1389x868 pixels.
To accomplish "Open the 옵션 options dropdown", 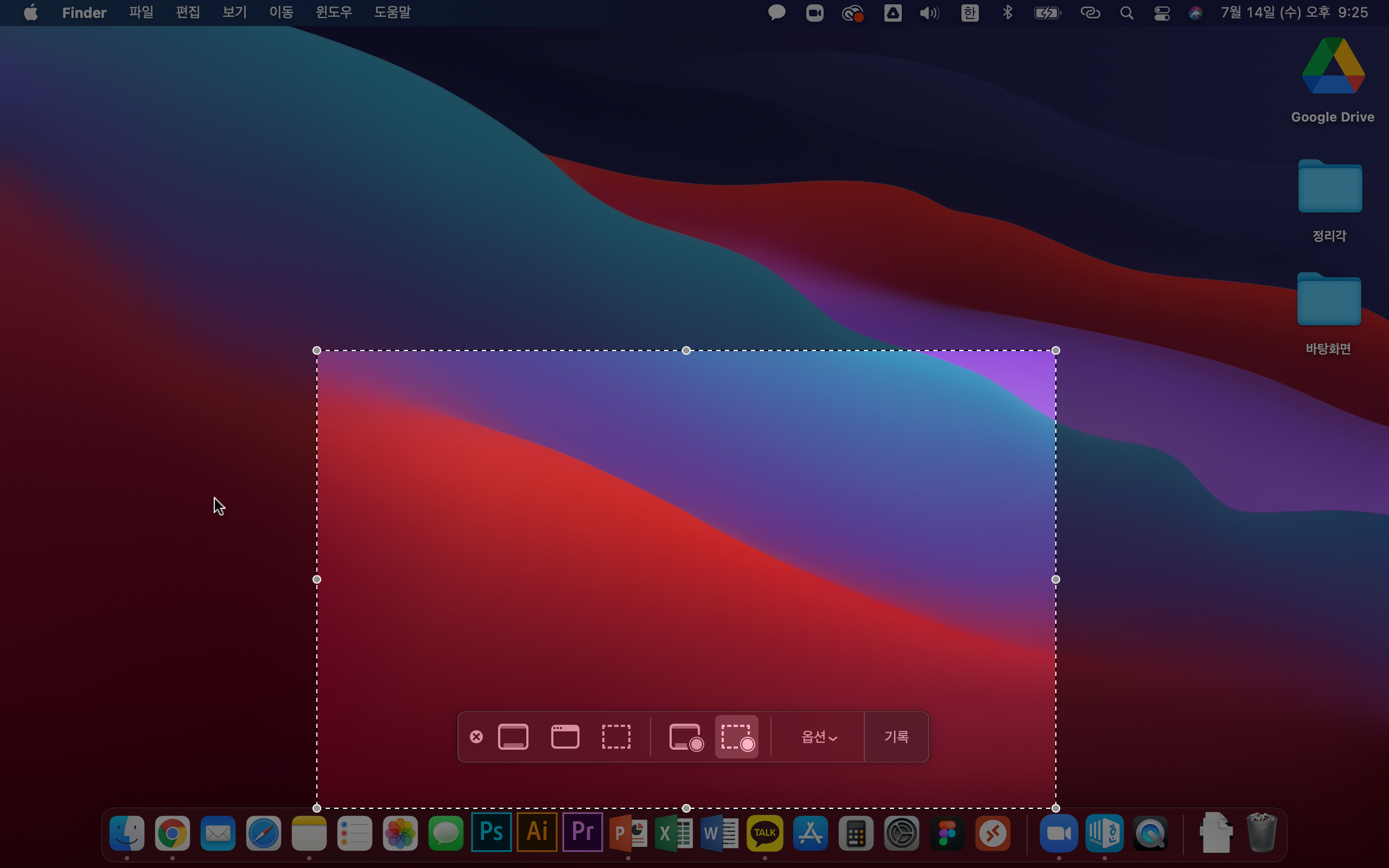I will (x=818, y=737).
